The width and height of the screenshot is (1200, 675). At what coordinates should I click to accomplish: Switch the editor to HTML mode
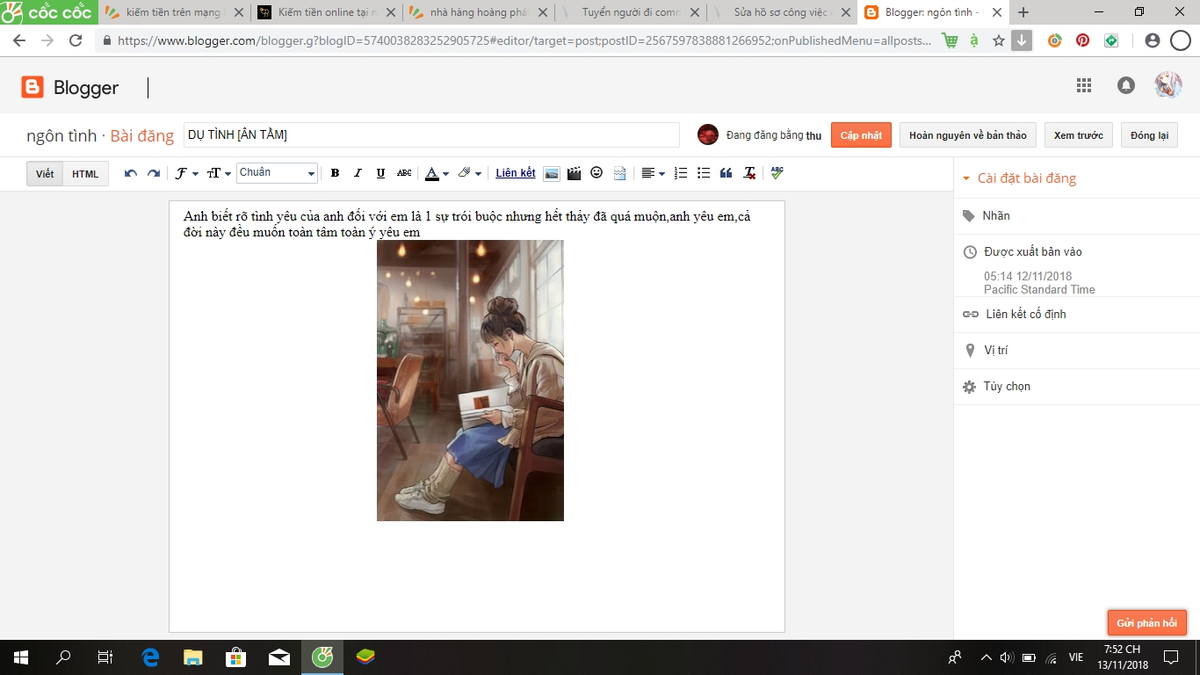click(x=85, y=174)
